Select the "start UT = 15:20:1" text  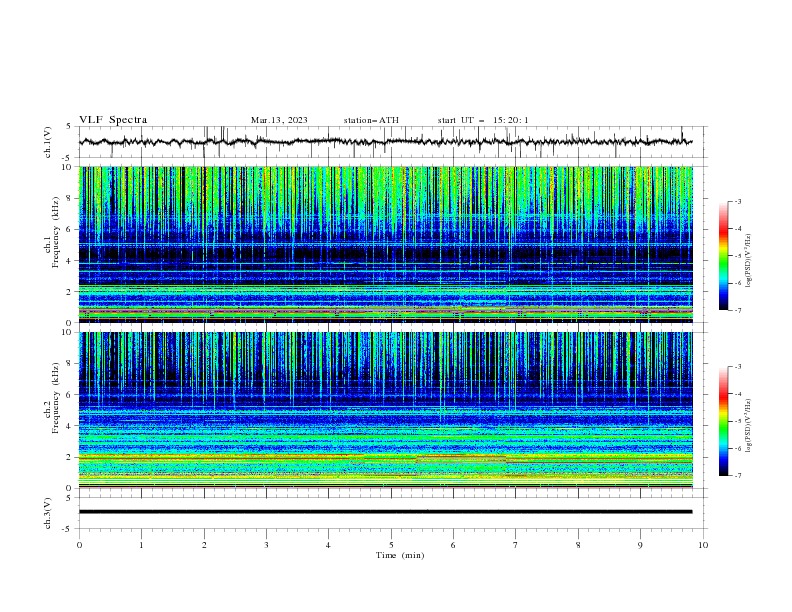point(483,120)
